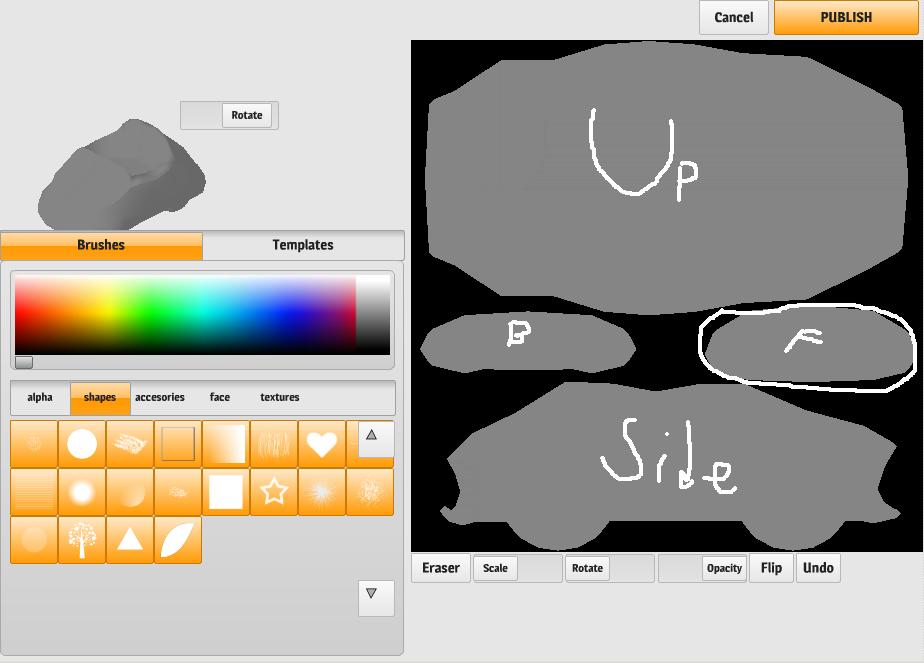Pick the small speckle cloud brush
The width and height of the screenshot is (924, 663).
[x=178, y=492]
